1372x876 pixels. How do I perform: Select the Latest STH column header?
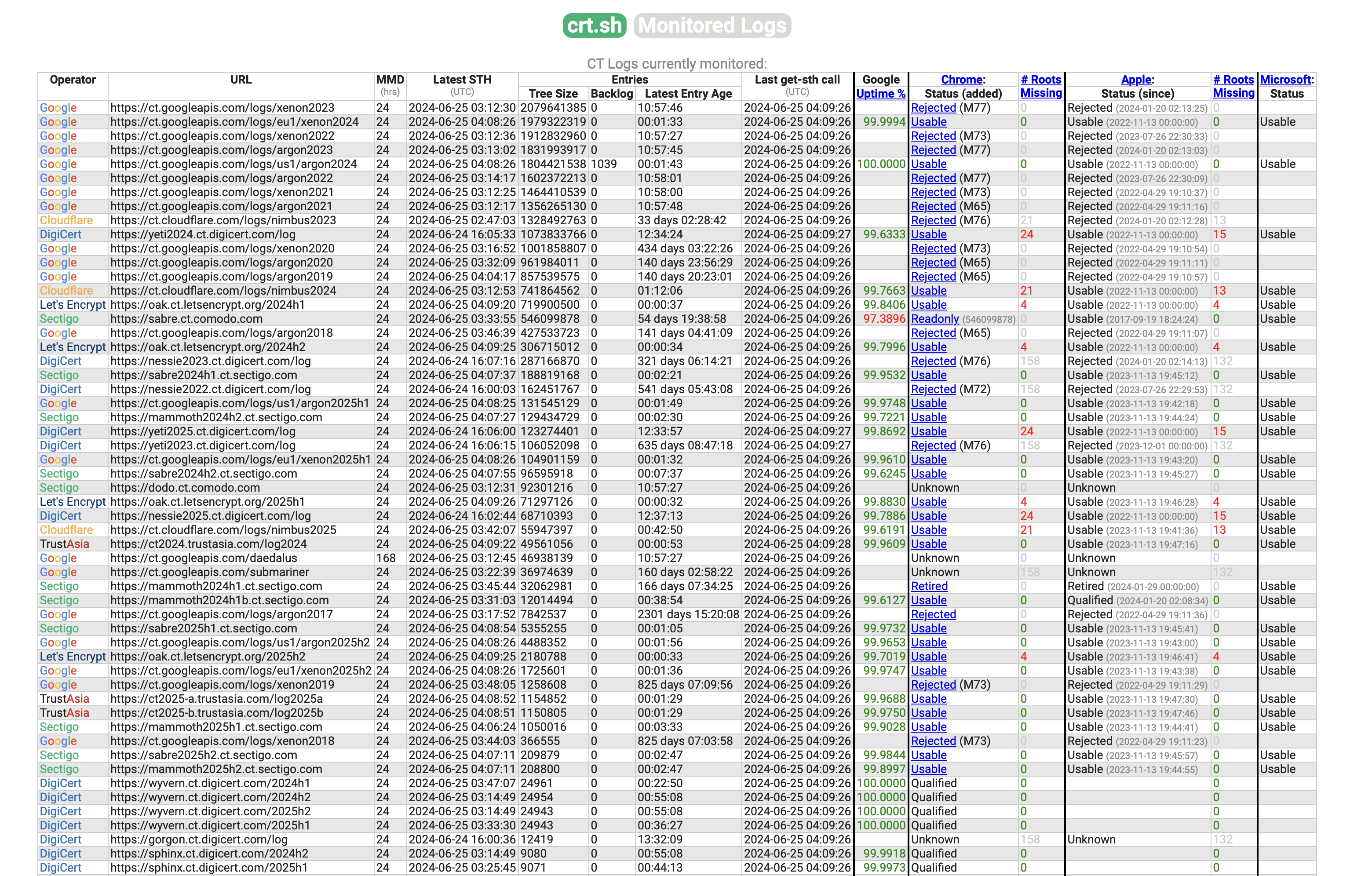click(462, 80)
